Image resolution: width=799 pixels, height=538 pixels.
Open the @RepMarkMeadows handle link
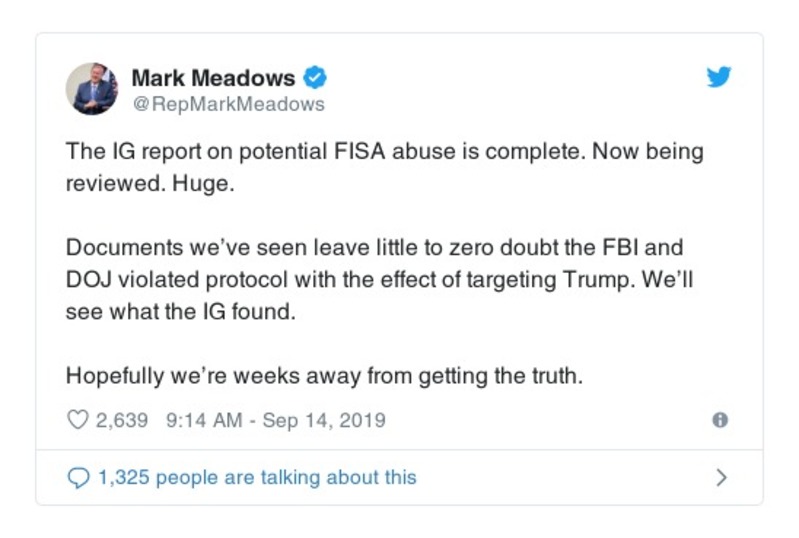228,104
